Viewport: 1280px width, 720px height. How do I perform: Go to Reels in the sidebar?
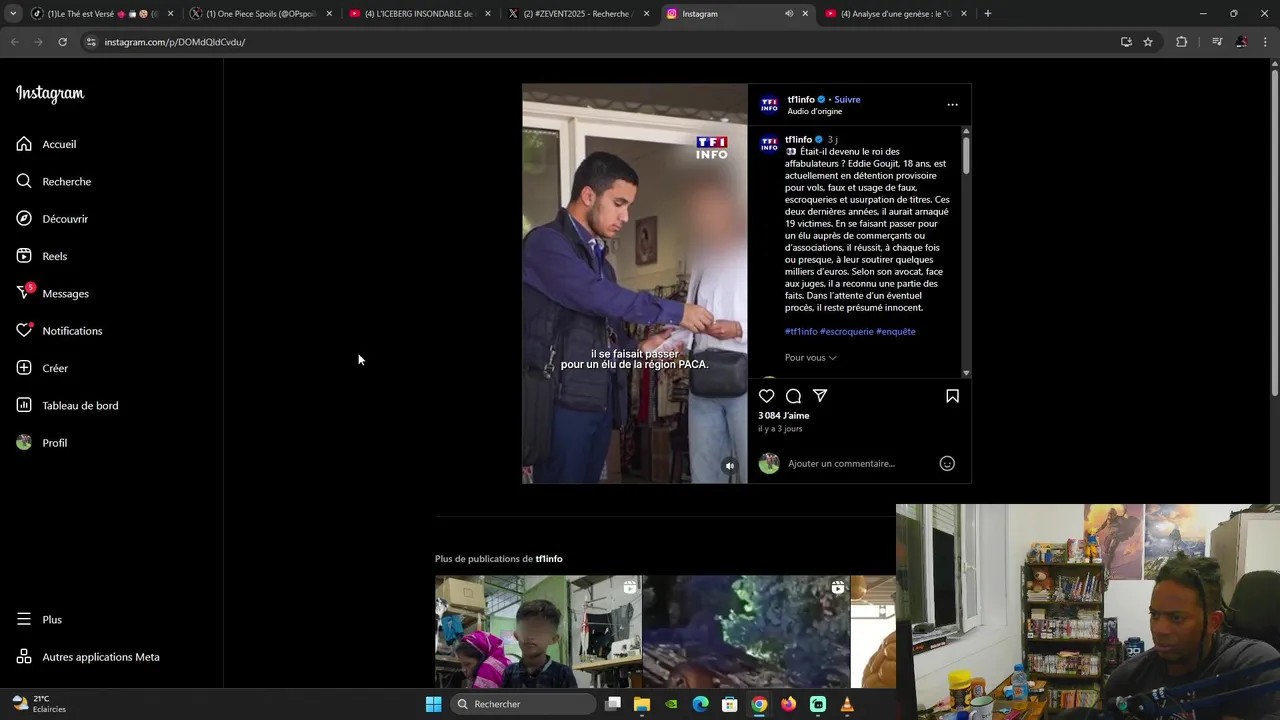[x=41, y=256]
